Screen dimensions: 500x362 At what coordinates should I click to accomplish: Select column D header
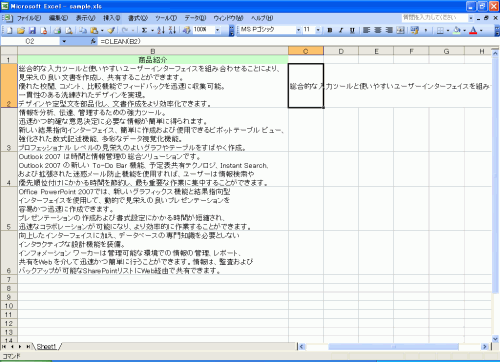(x=341, y=51)
